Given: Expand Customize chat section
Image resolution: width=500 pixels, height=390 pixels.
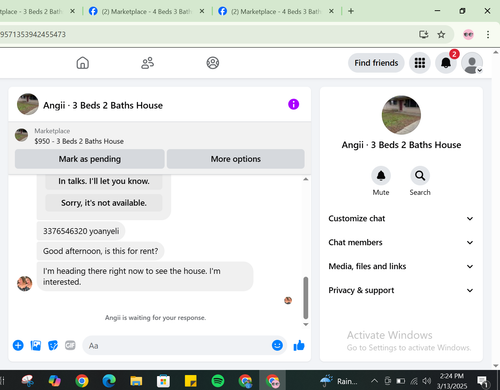Looking at the screenshot, I should 401,219.
